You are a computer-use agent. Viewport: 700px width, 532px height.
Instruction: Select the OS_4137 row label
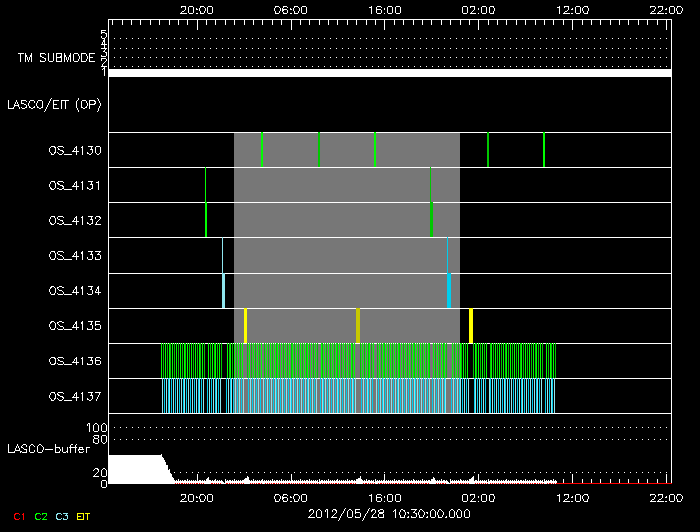click(x=74, y=396)
